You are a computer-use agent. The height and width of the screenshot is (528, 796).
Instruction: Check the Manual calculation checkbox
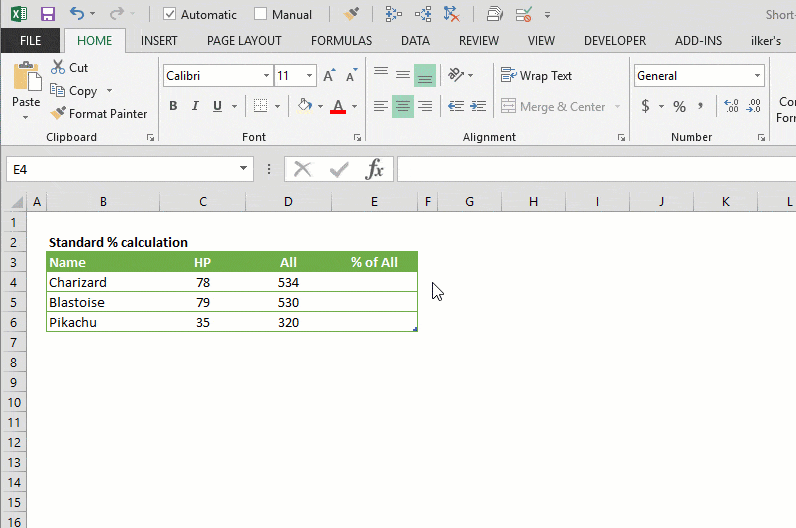click(x=260, y=14)
